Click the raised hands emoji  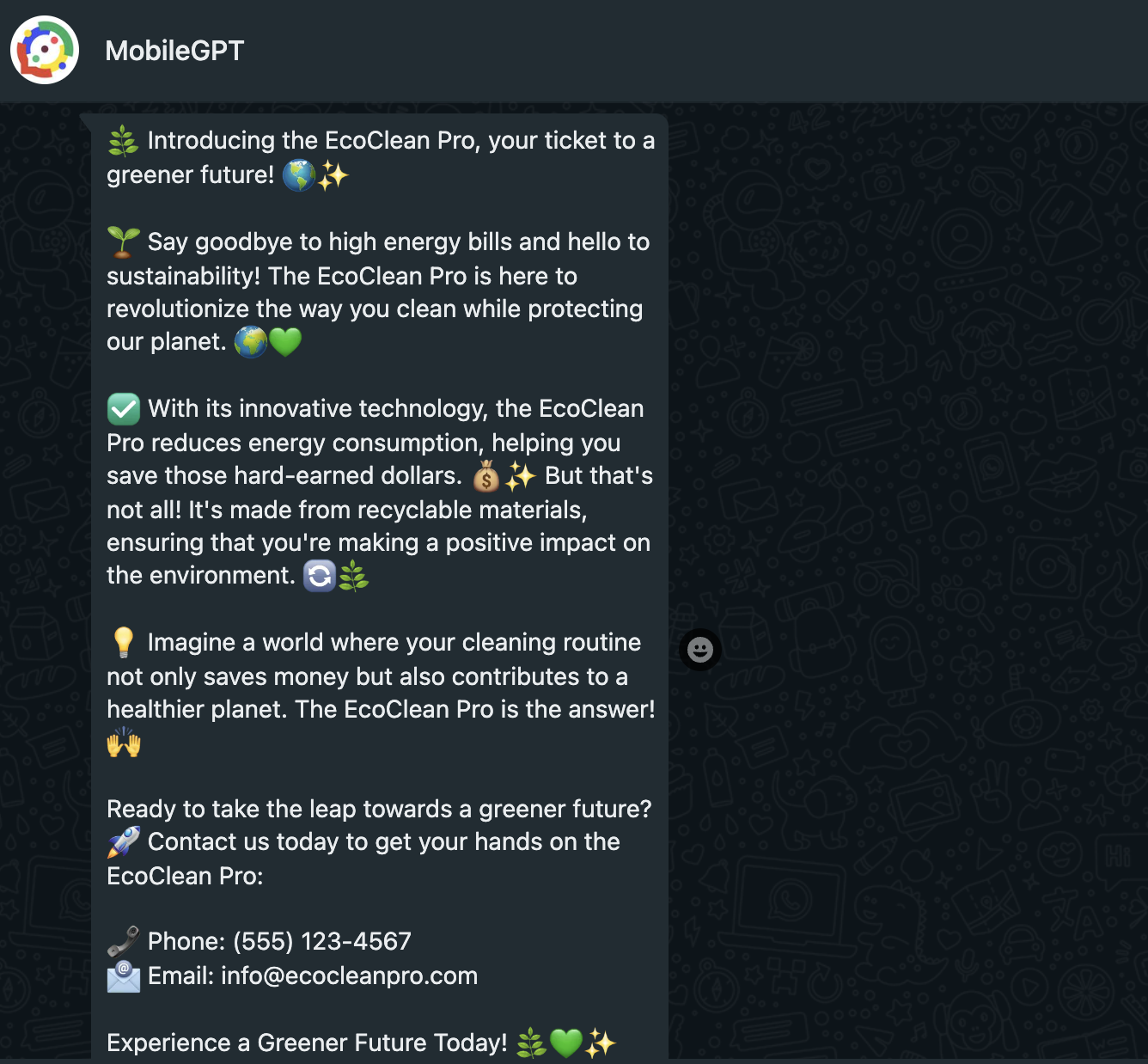(x=123, y=743)
